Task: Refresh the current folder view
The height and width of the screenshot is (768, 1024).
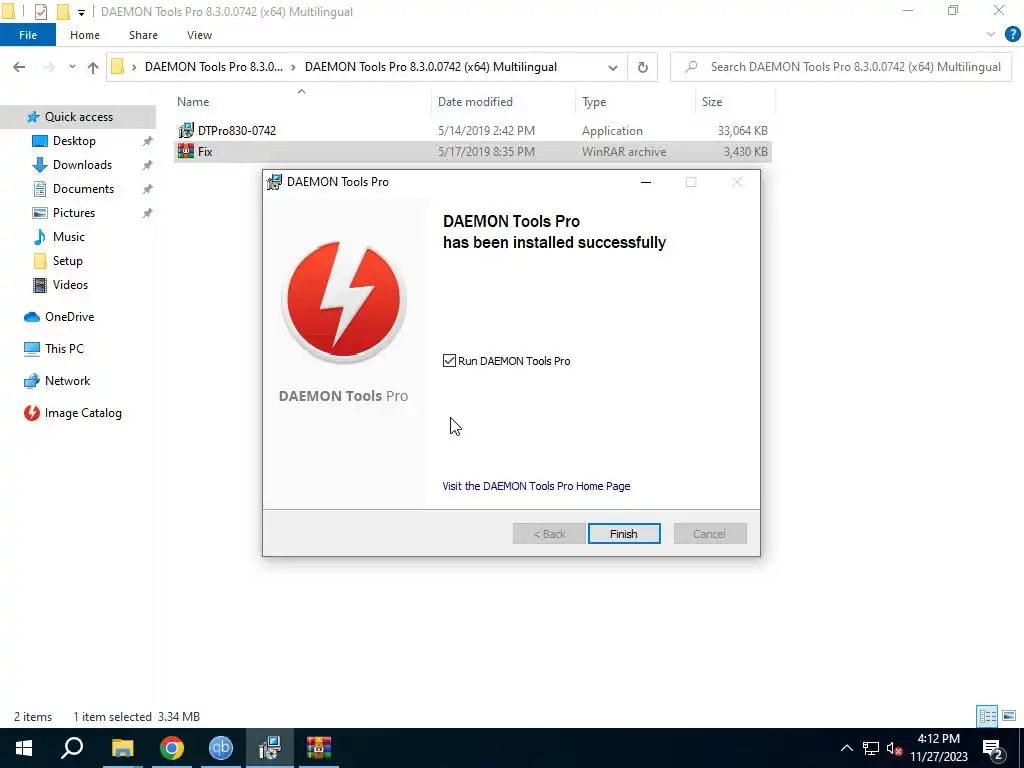Action: tap(643, 67)
